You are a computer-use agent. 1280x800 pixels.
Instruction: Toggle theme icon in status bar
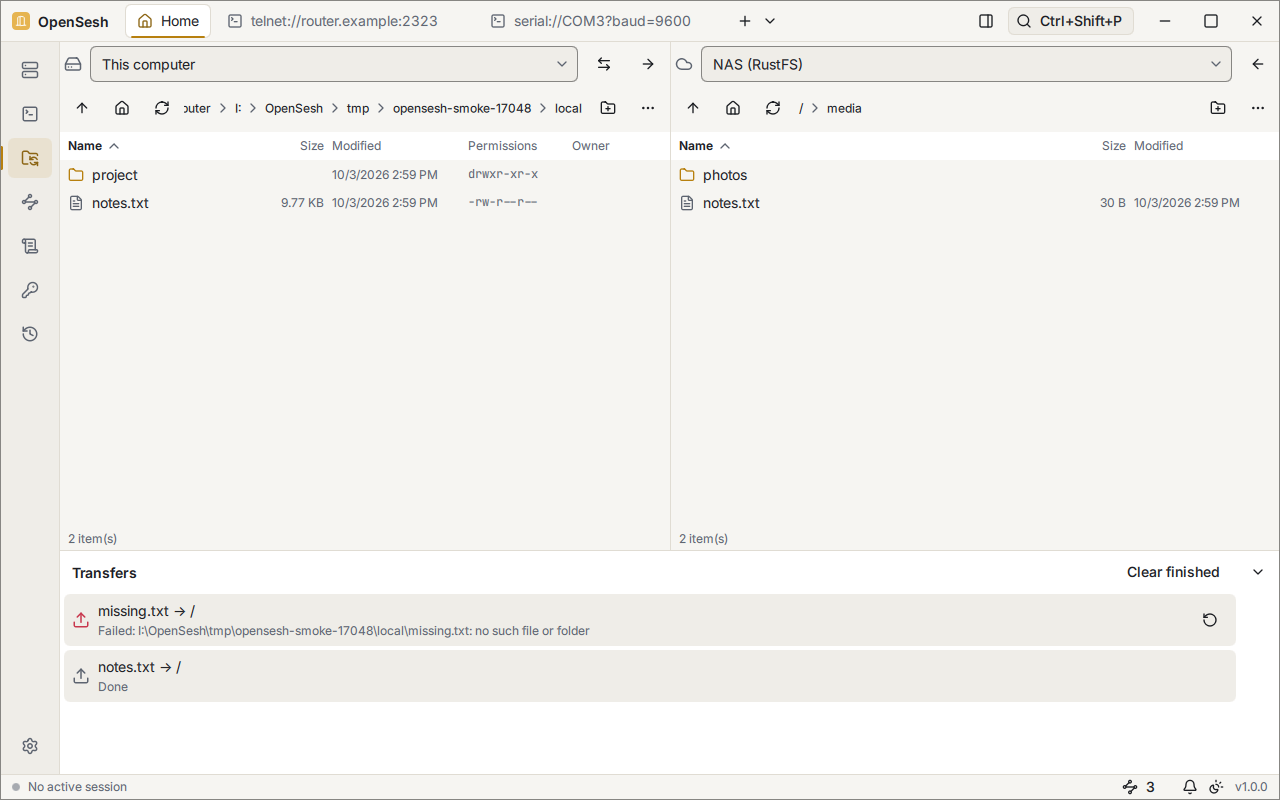1216,787
